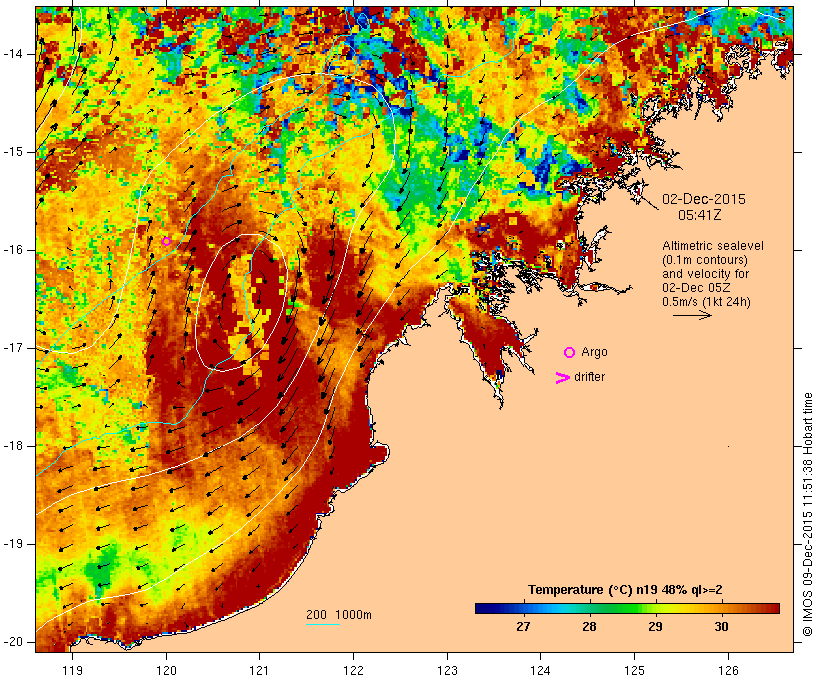Click the '02-Dec-2015' date label
820x680 pixels.
pos(704,199)
